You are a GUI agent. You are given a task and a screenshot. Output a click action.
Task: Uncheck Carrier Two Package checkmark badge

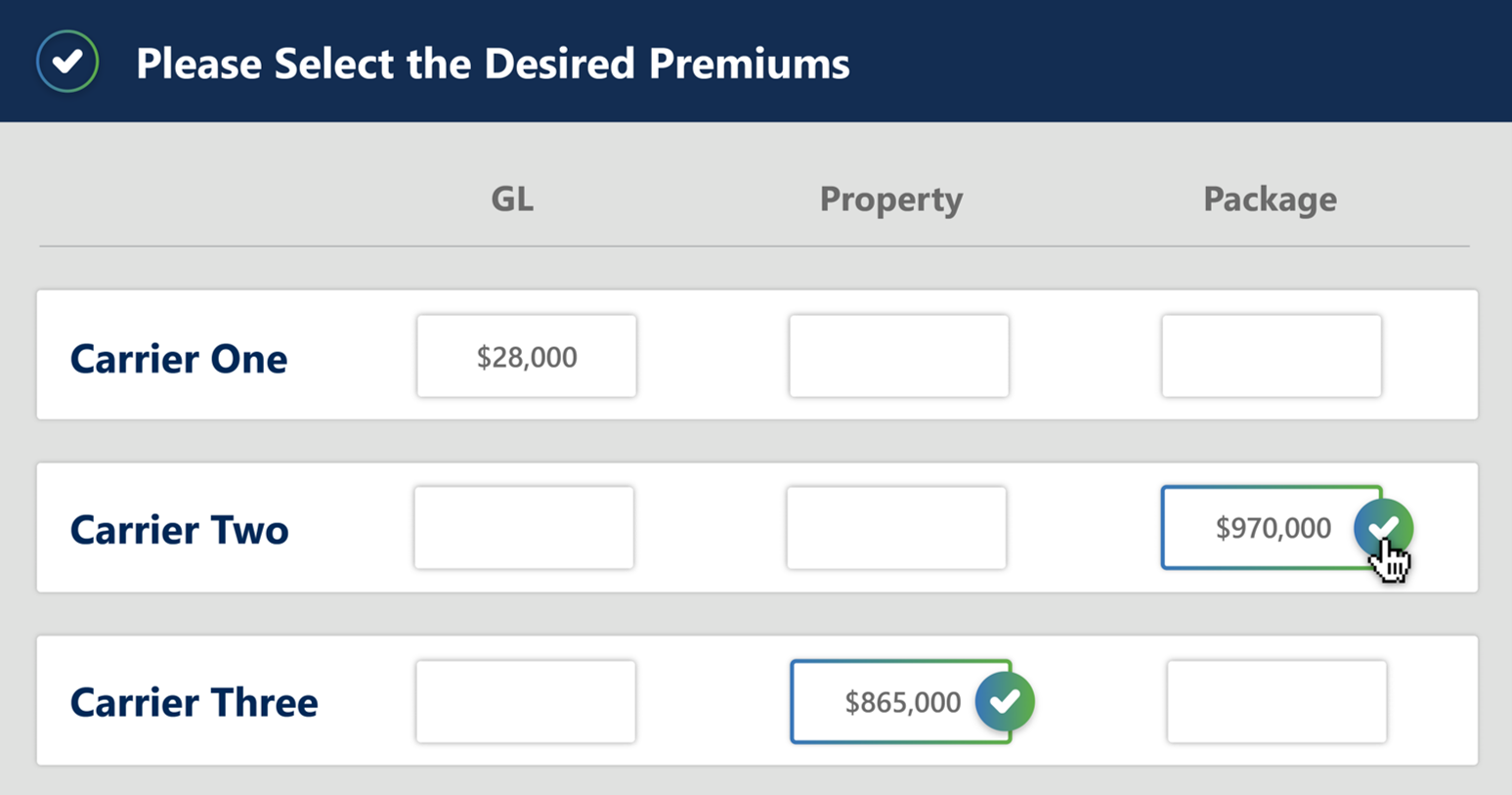point(1383,528)
